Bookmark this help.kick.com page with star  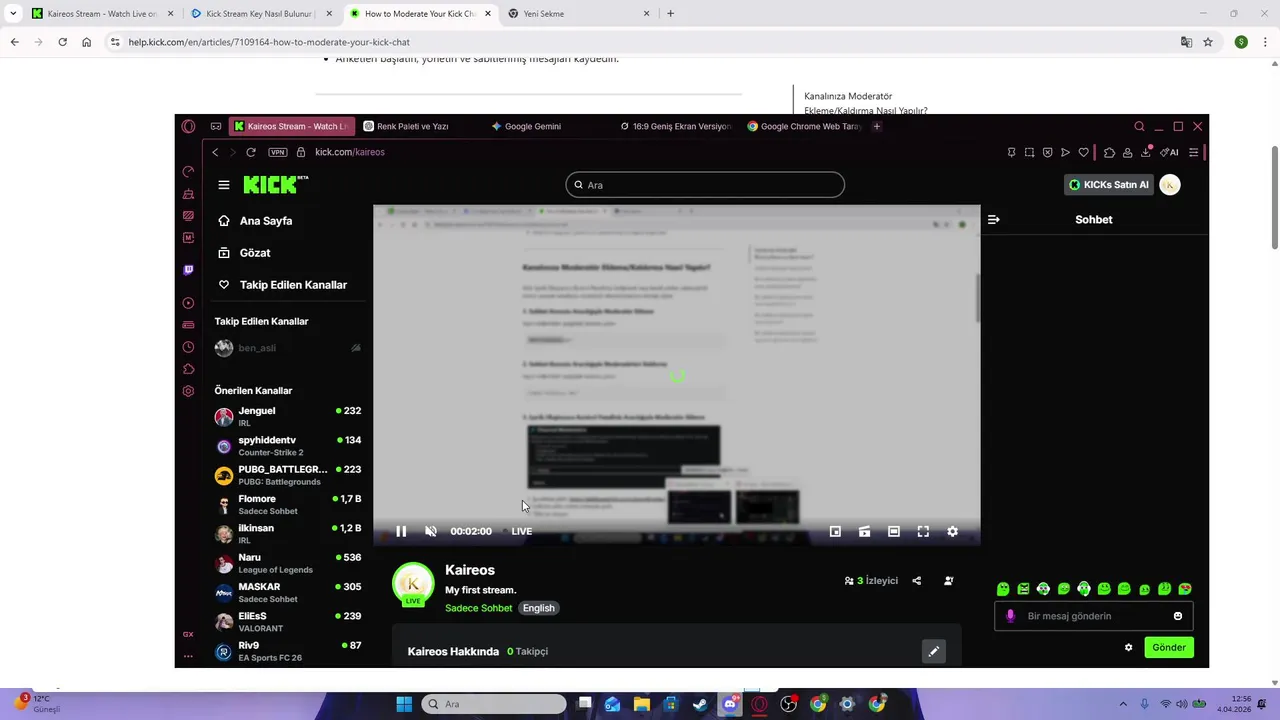click(x=1208, y=42)
